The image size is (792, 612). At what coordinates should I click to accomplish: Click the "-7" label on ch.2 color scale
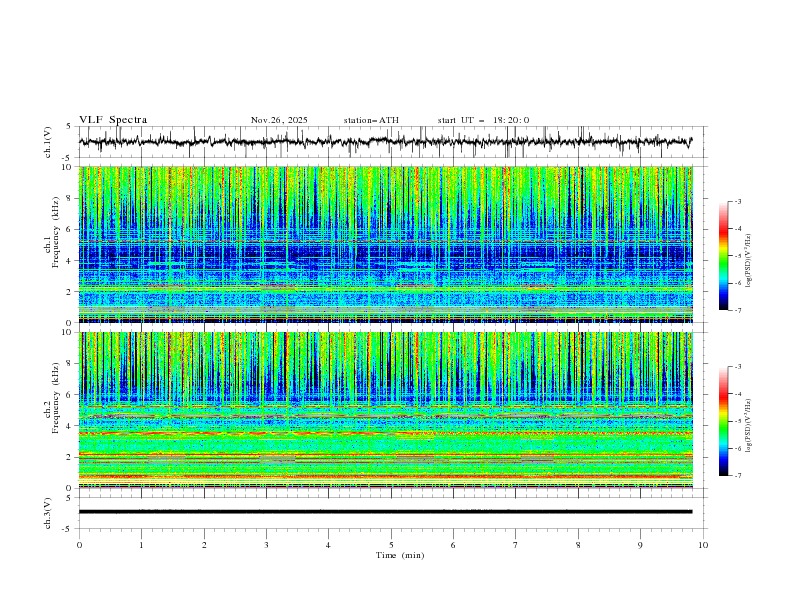click(x=737, y=476)
